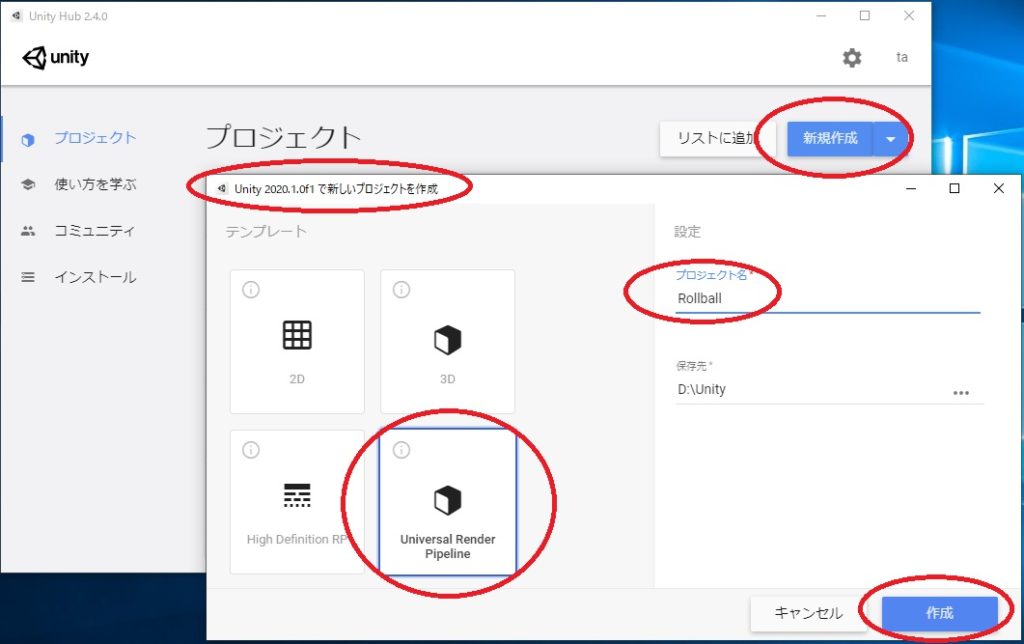Select the 3D template card
1024x644 pixels.
pos(447,341)
